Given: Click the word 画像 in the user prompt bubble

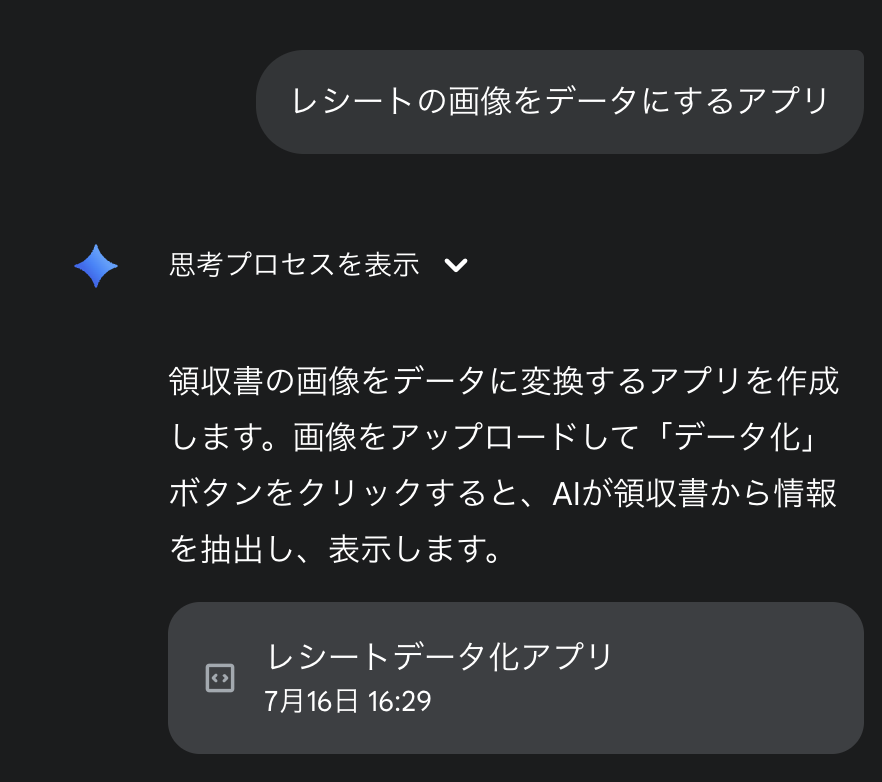Looking at the screenshot, I should tap(480, 102).
